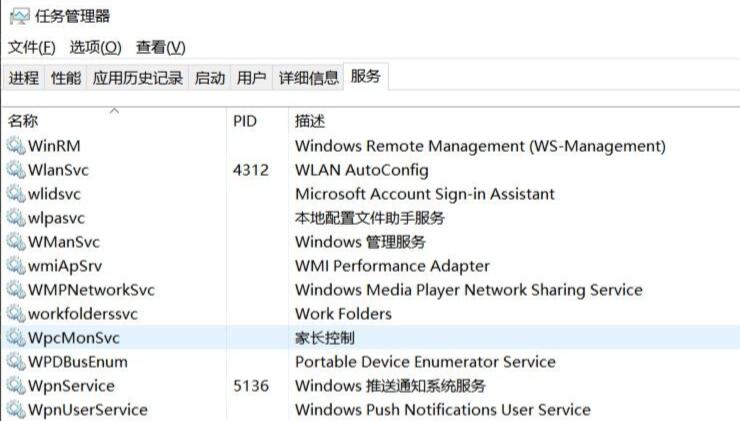The width and height of the screenshot is (740, 421).
Task: Switch to the 进程 tab
Action: [x=24, y=78]
